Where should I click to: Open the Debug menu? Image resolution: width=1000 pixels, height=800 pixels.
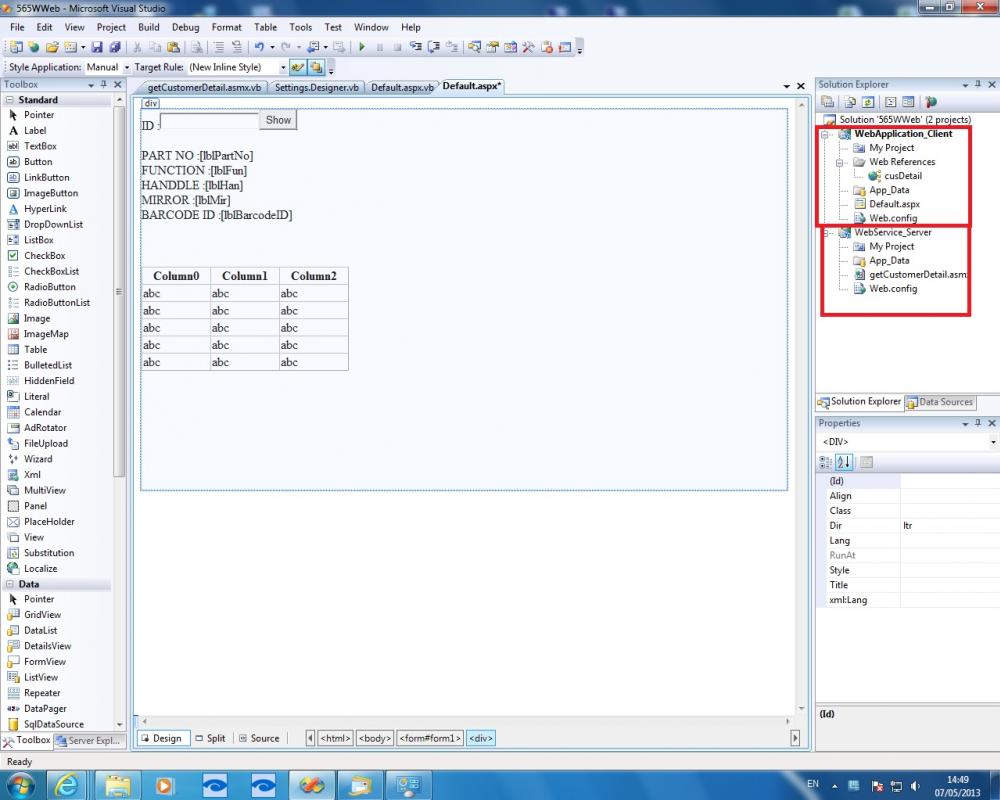click(185, 27)
